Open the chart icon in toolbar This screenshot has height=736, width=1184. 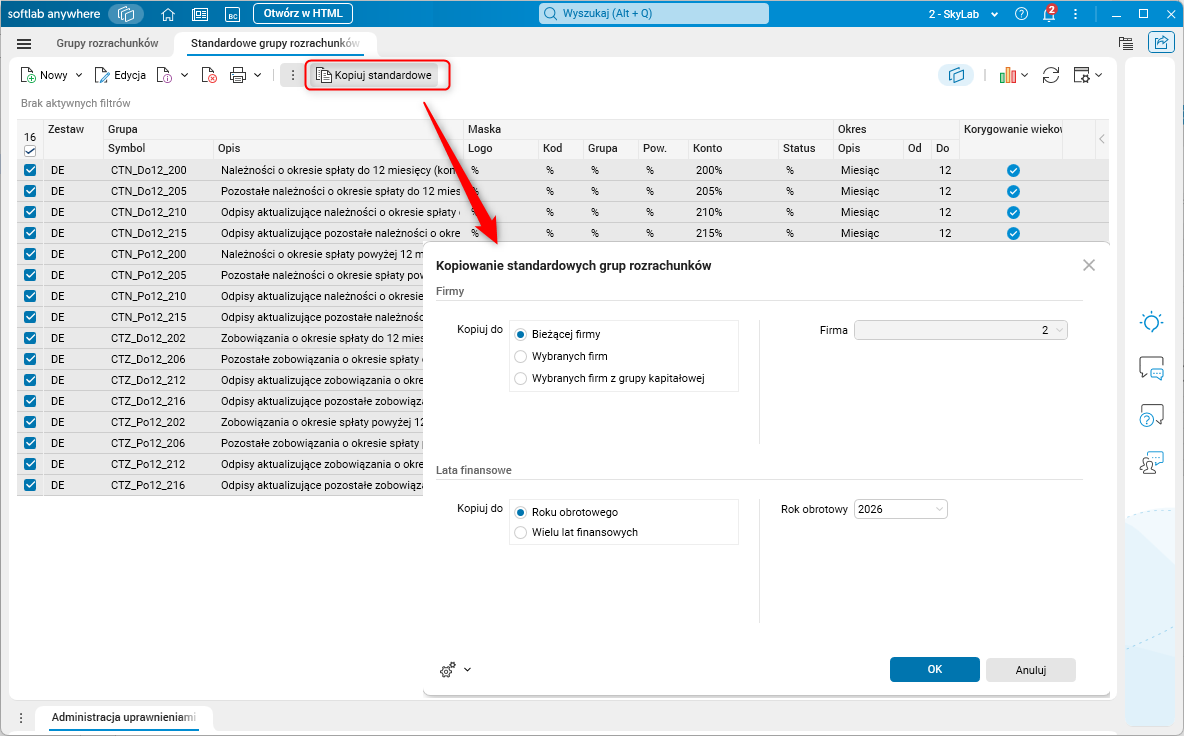click(x=1007, y=75)
